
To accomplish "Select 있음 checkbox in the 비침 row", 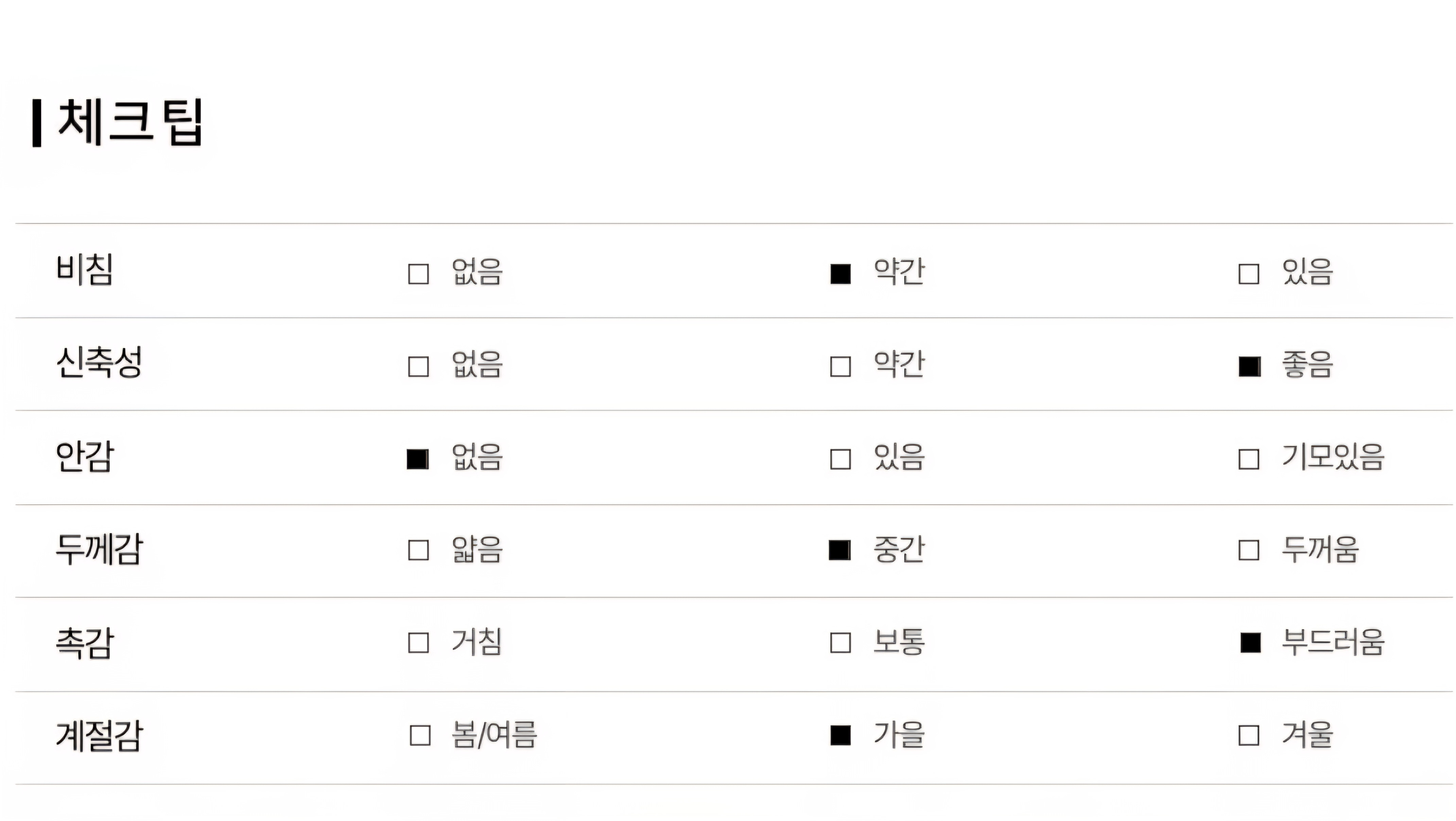I will (x=1249, y=274).
